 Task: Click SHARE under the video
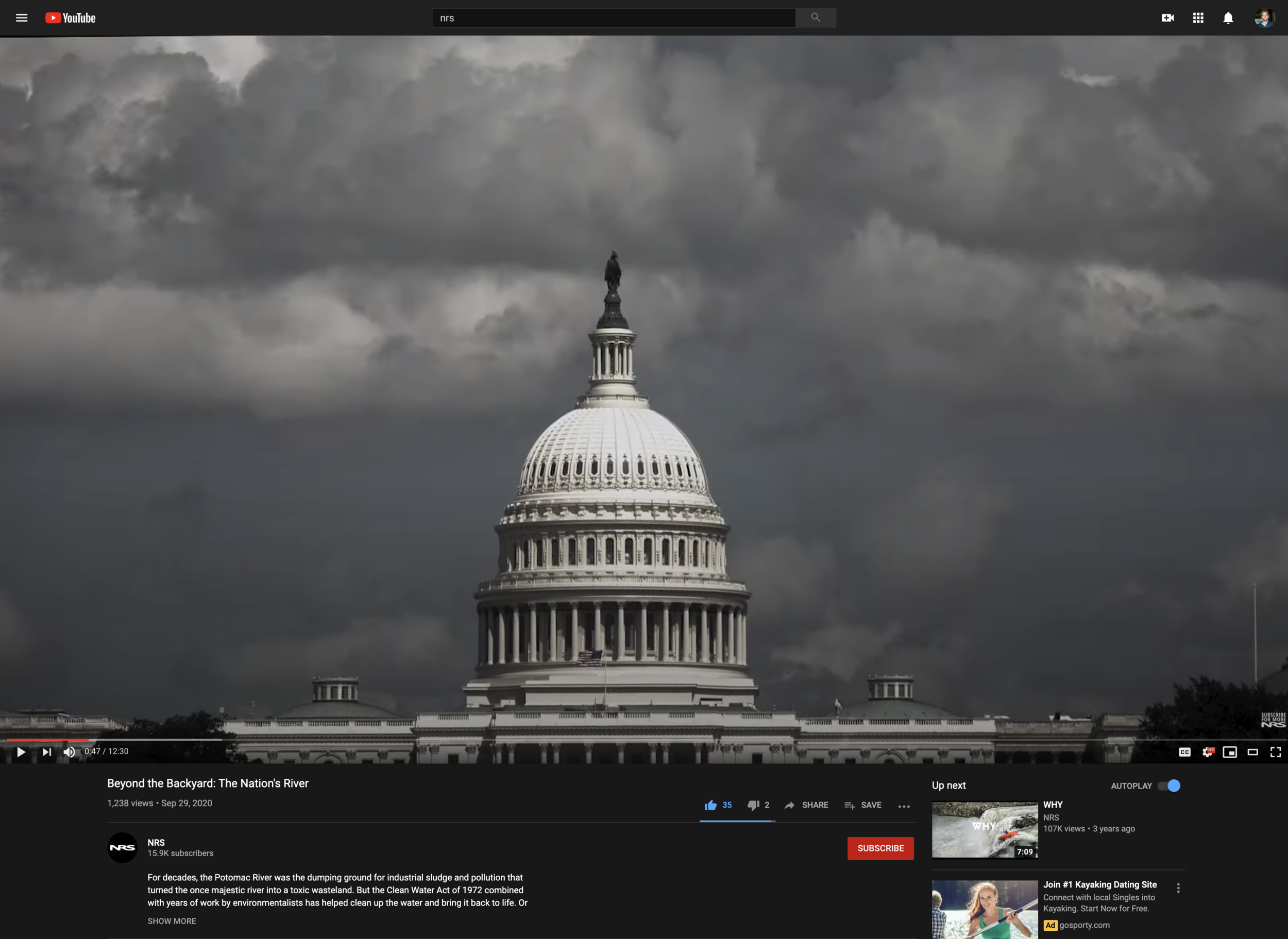click(806, 805)
